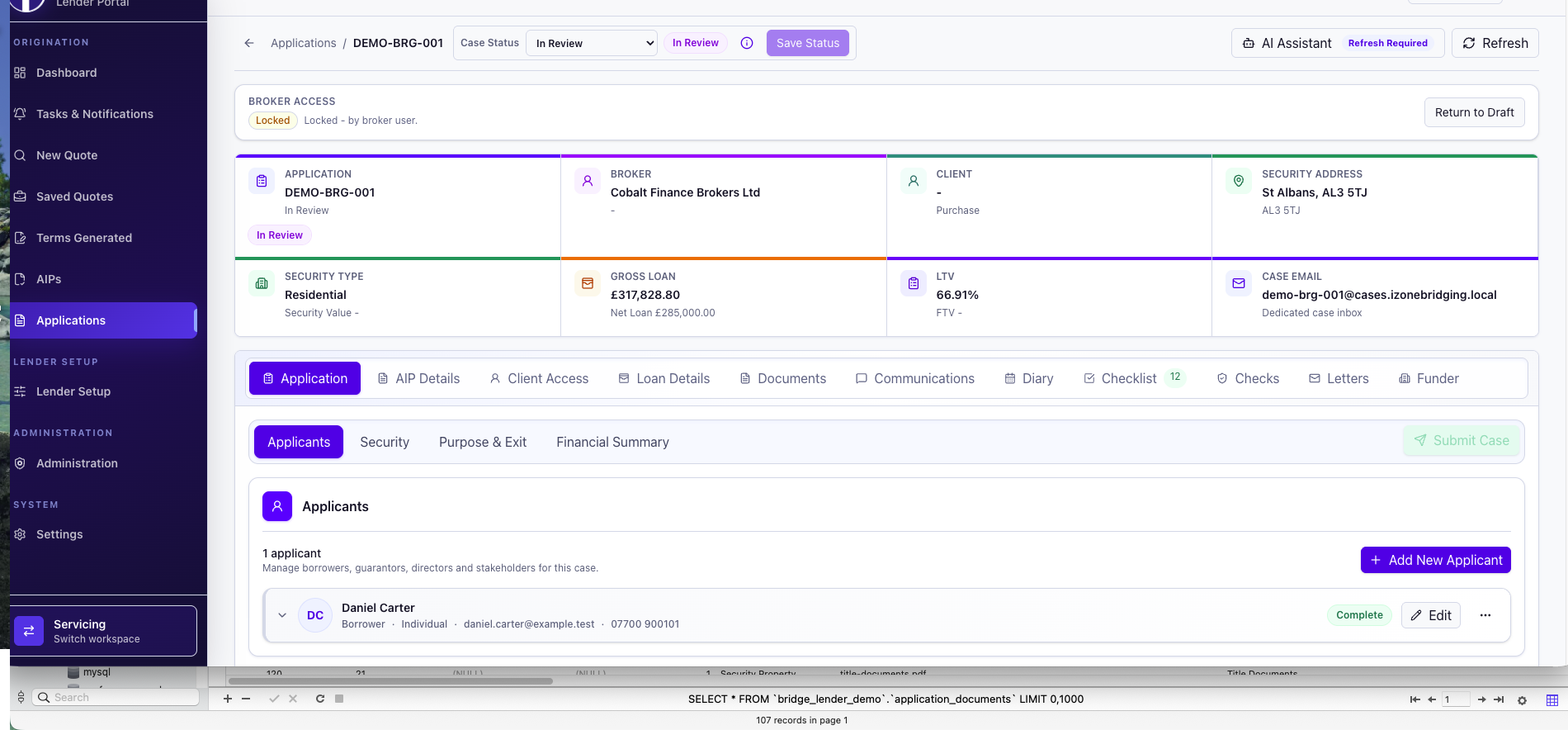
Task: Click the back arrow beside Applications breadcrumb
Action: [x=249, y=43]
